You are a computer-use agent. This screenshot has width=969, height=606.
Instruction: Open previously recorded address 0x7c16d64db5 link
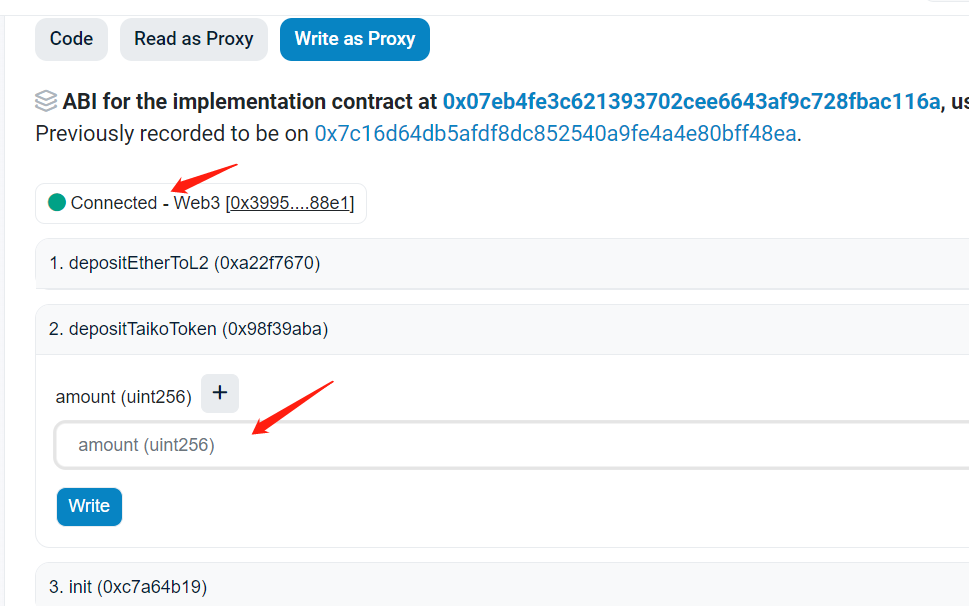556,133
